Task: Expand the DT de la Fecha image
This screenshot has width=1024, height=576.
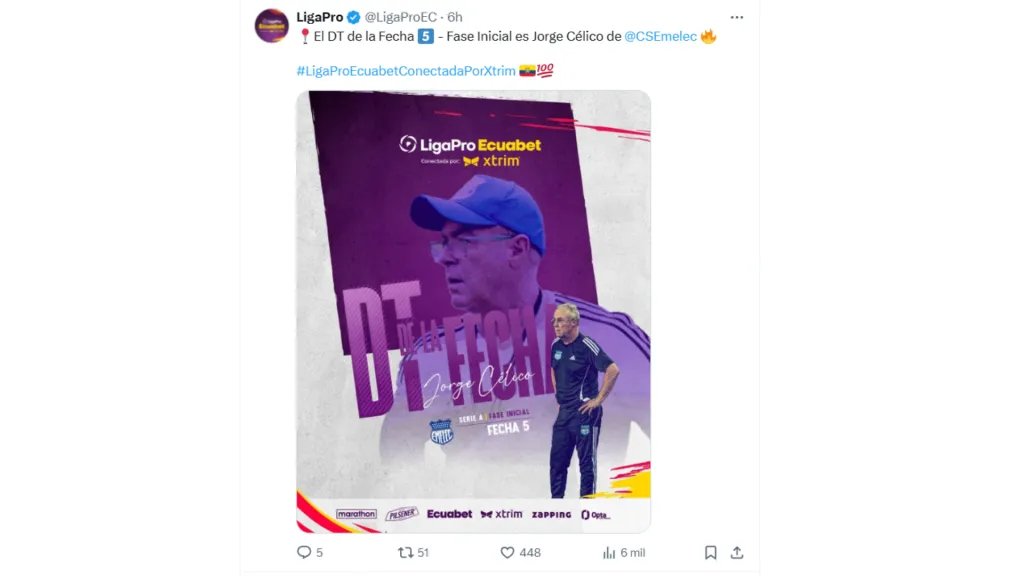Action: click(473, 312)
